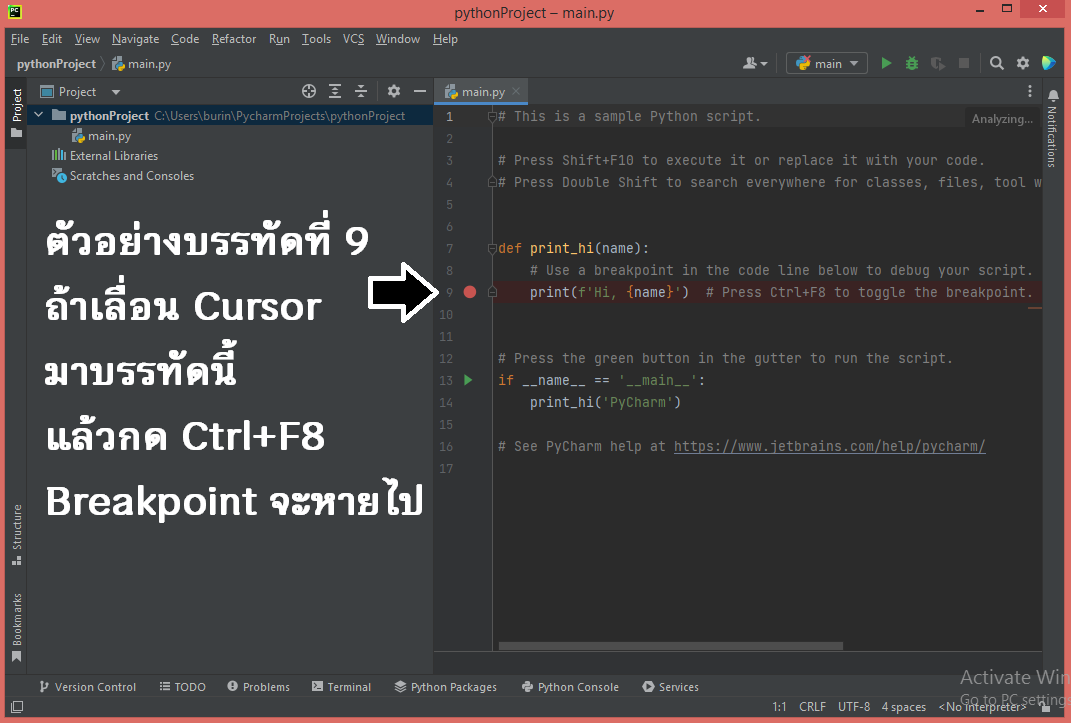Open the Terminal tool window
Screen dimensions: 1071x723
pyautogui.click(x=342, y=687)
